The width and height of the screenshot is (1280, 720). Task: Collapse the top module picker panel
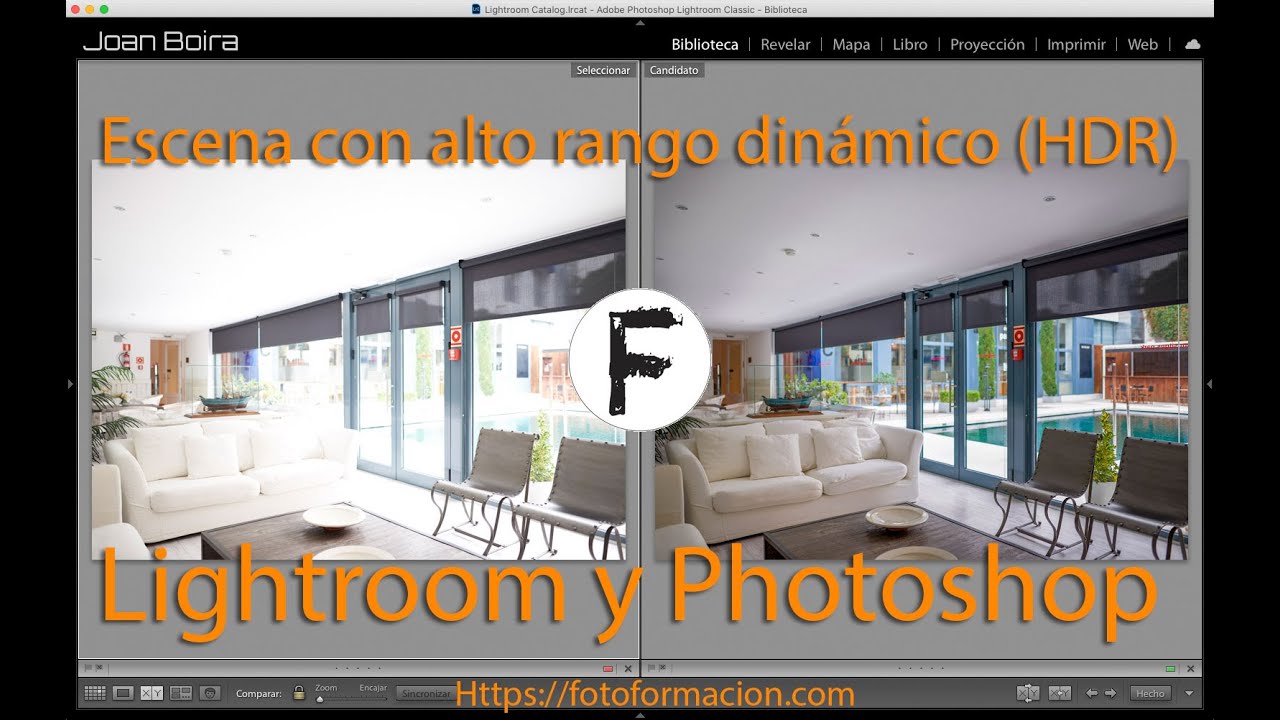pos(640,22)
